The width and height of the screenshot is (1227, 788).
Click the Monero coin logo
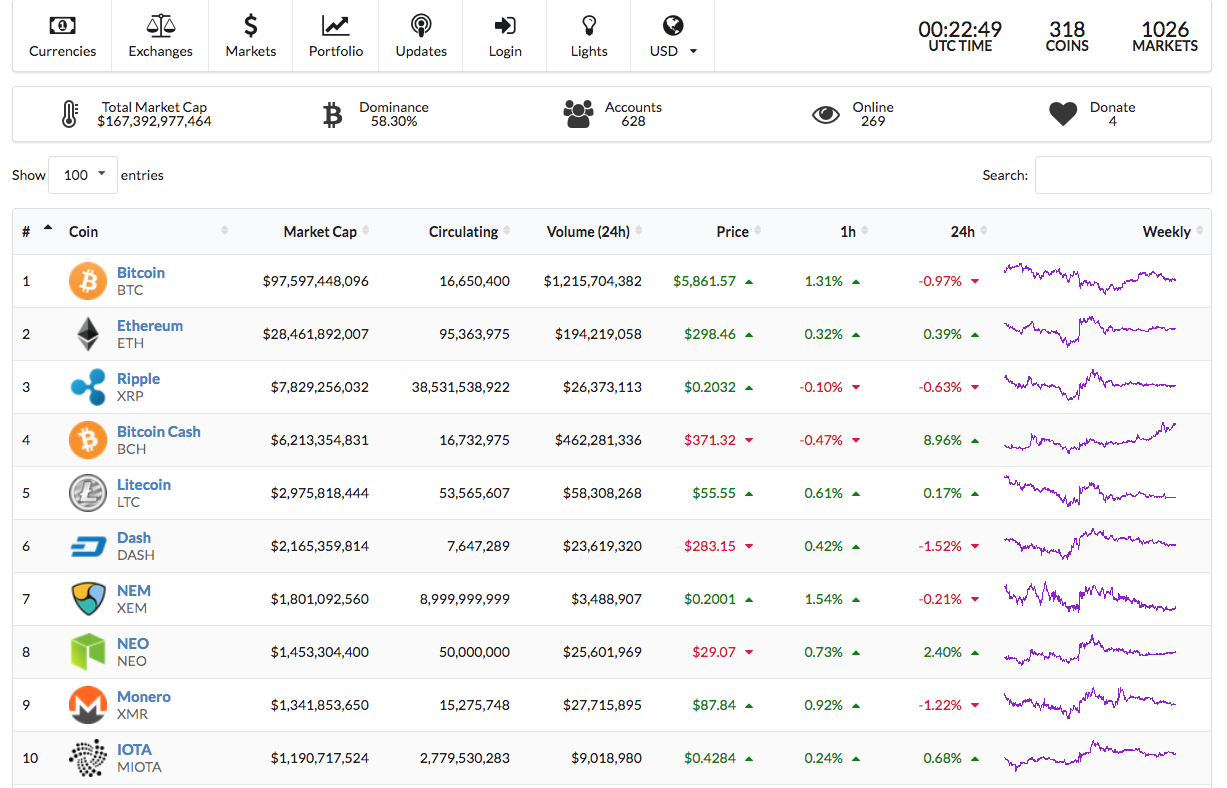[x=88, y=705]
